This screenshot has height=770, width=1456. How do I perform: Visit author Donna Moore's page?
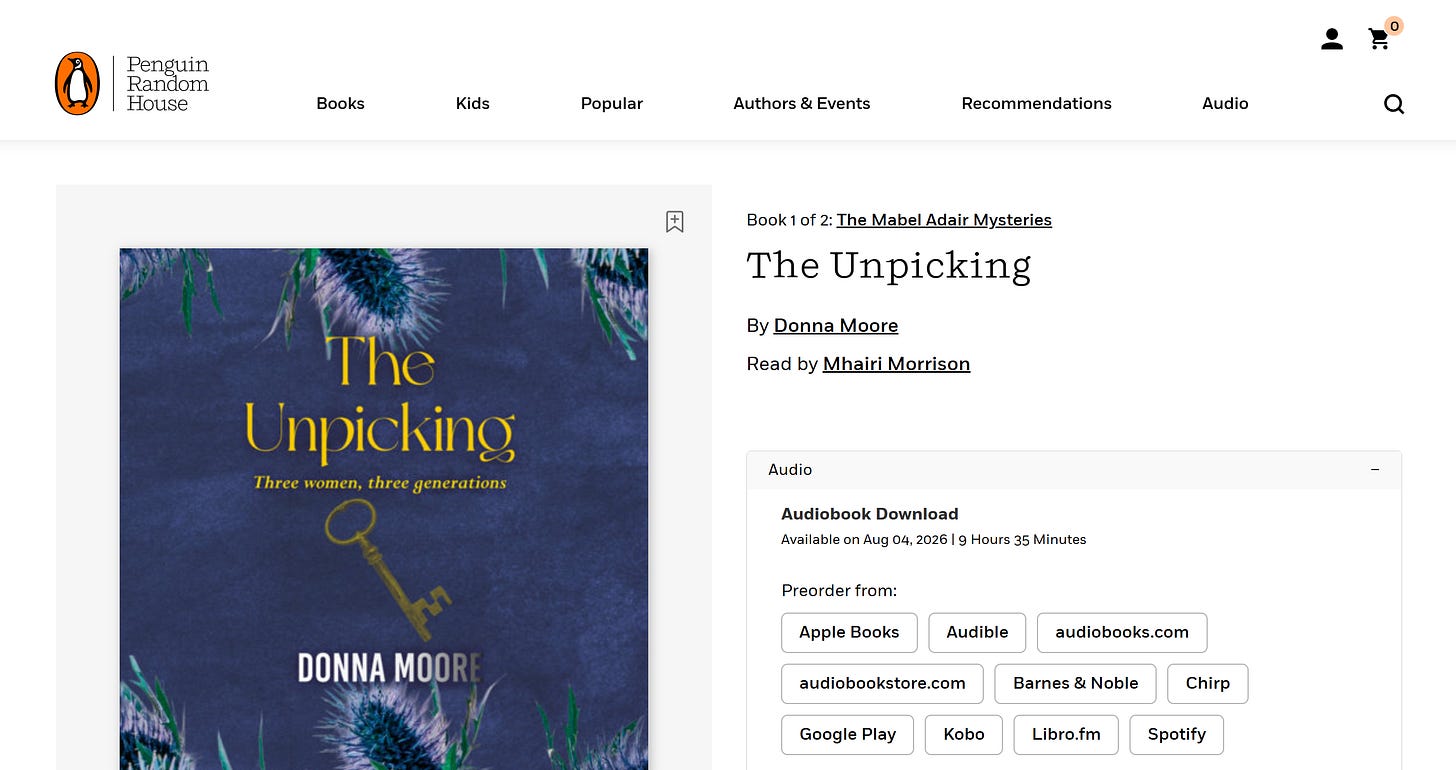click(x=836, y=326)
